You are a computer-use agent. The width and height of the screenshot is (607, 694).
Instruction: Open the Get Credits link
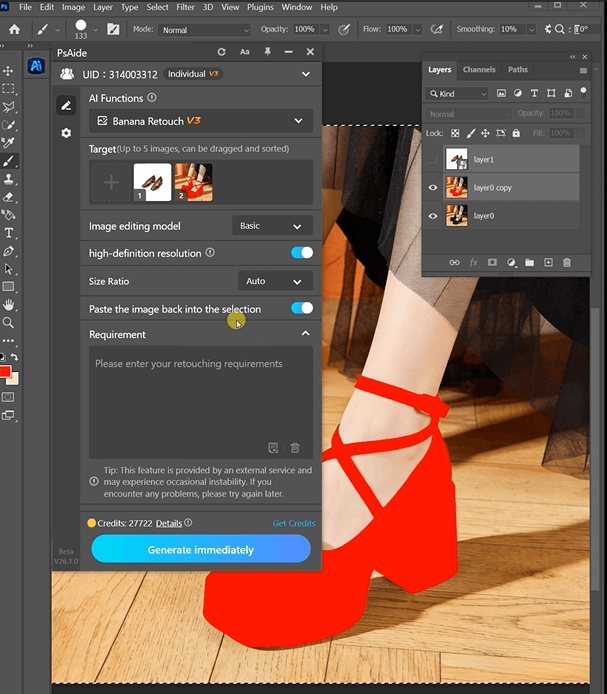coord(294,523)
